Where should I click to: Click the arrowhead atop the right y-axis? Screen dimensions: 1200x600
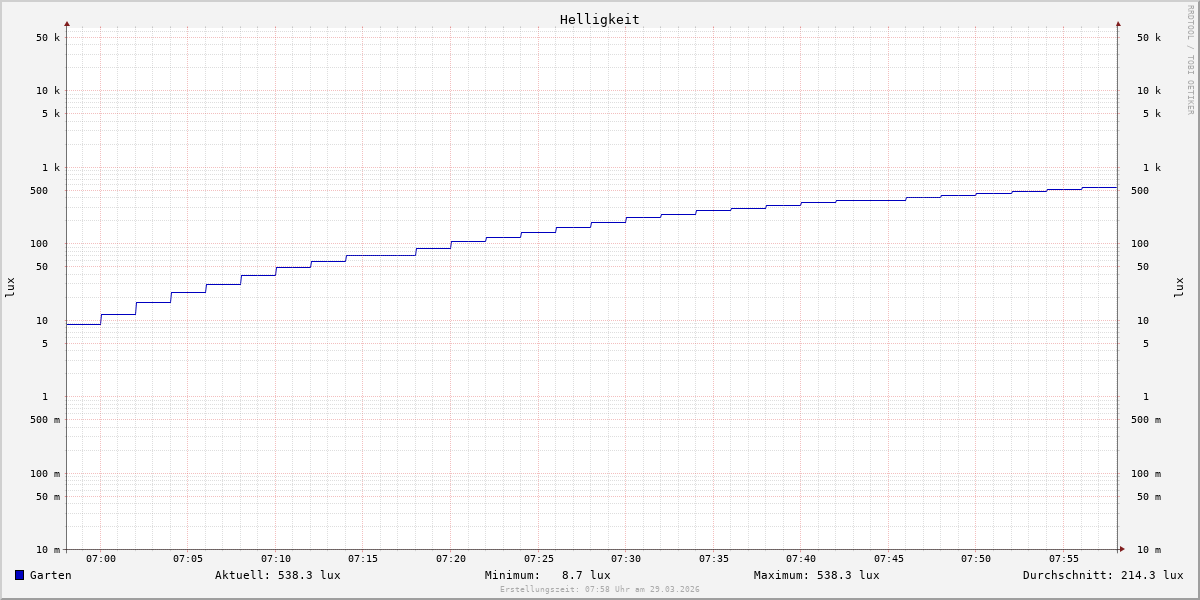click(1118, 23)
